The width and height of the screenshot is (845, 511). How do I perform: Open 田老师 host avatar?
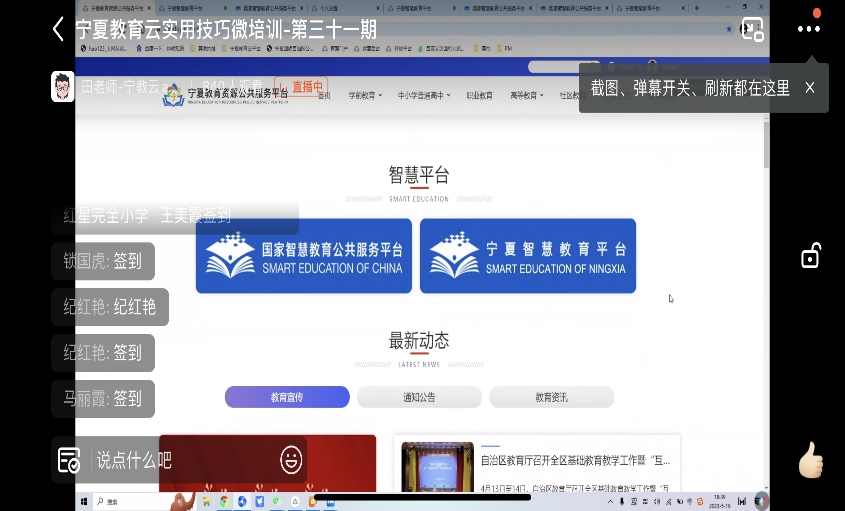[63, 86]
